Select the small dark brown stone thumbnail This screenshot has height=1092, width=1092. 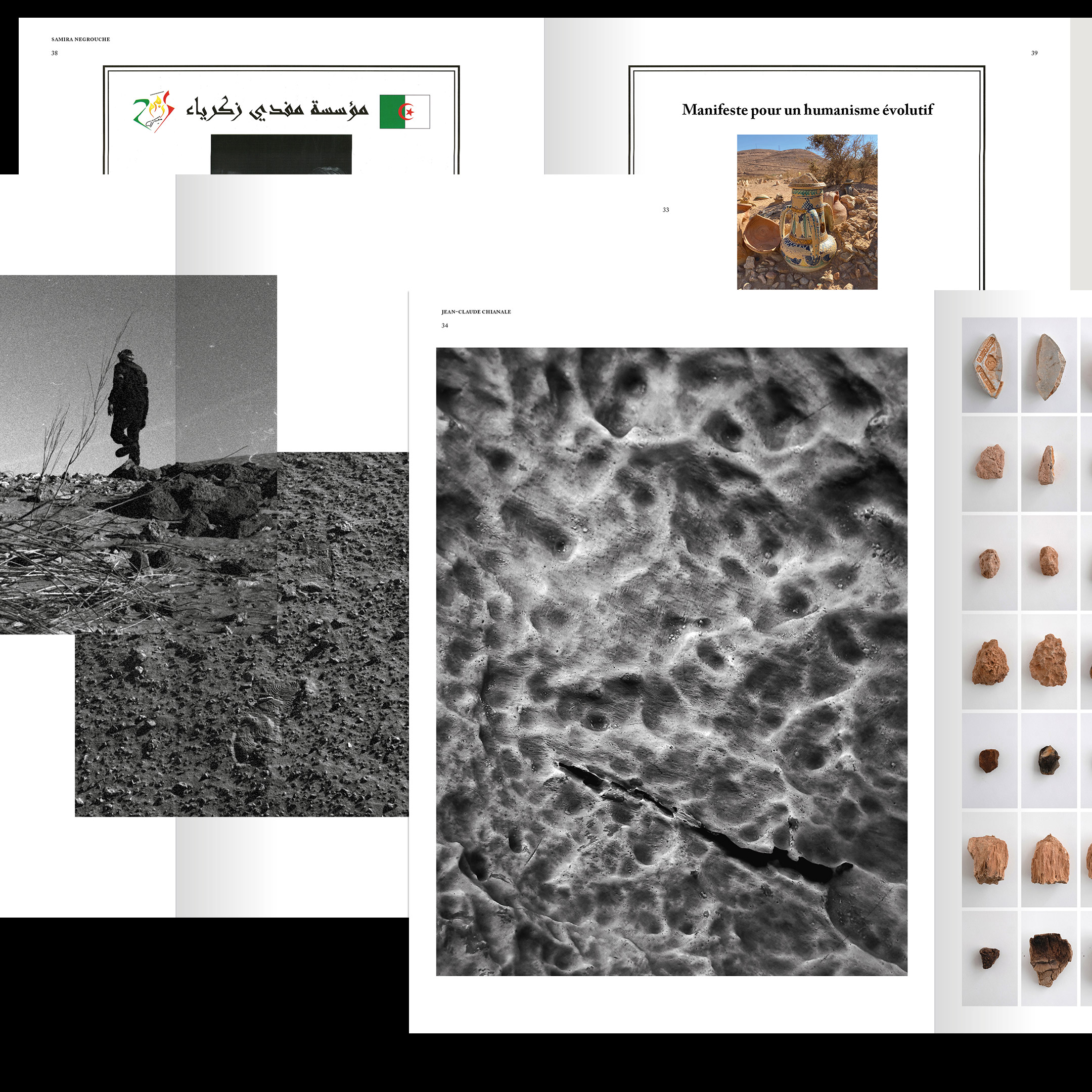click(x=990, y=760)
